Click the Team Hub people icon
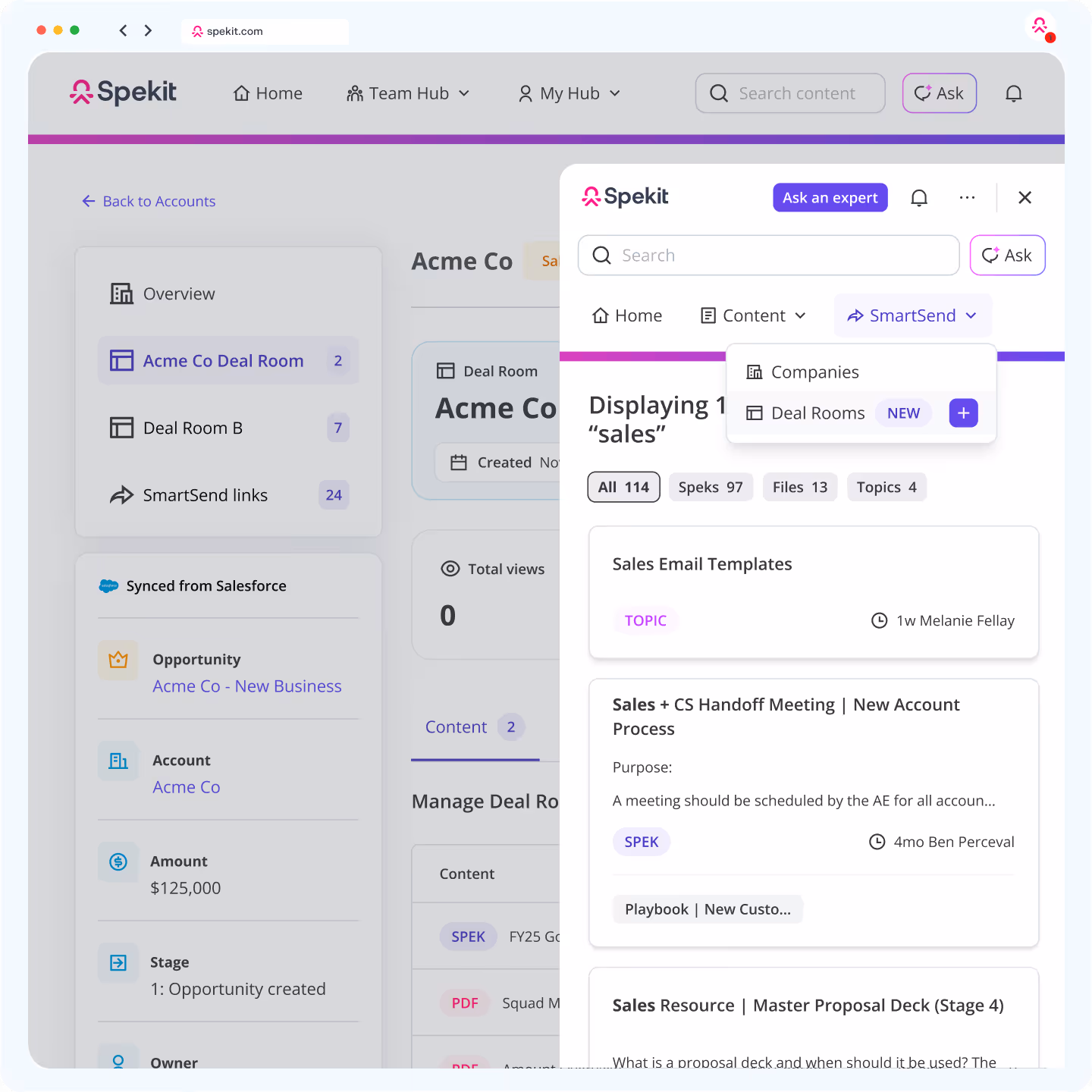The height and width of the screenshot is (1092, 1092). (355, 93)
